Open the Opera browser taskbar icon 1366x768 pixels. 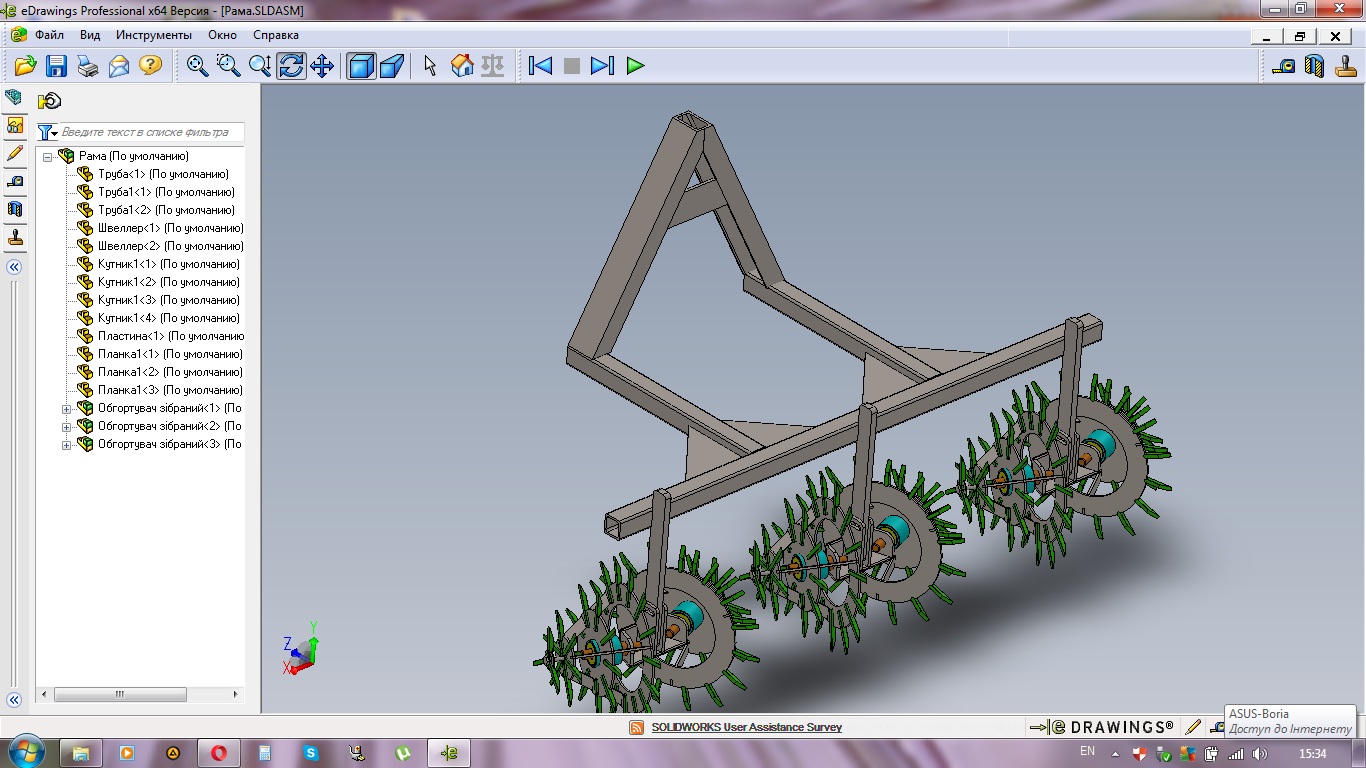218,752
